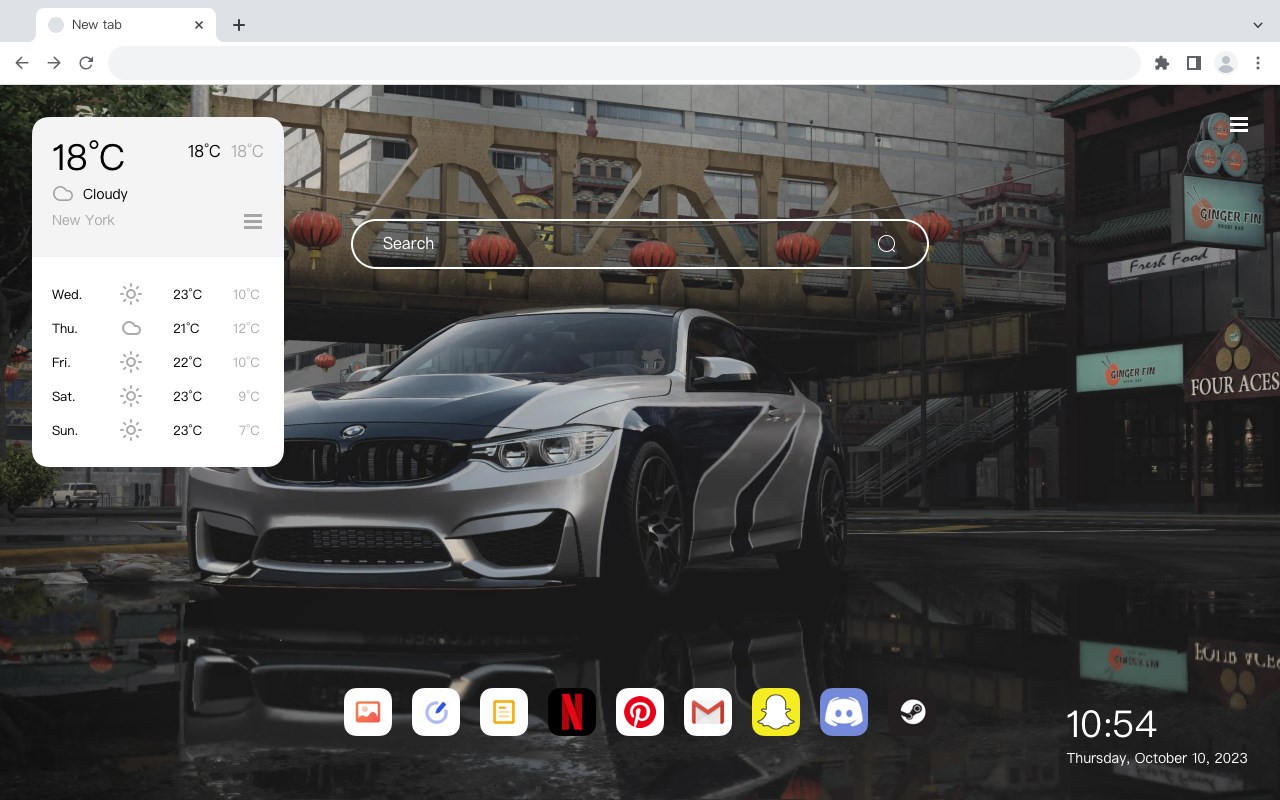This screenshot has height=800, width=1280.
Task: Click the Wed. sunny forecast icon
Action: [131, 294]
